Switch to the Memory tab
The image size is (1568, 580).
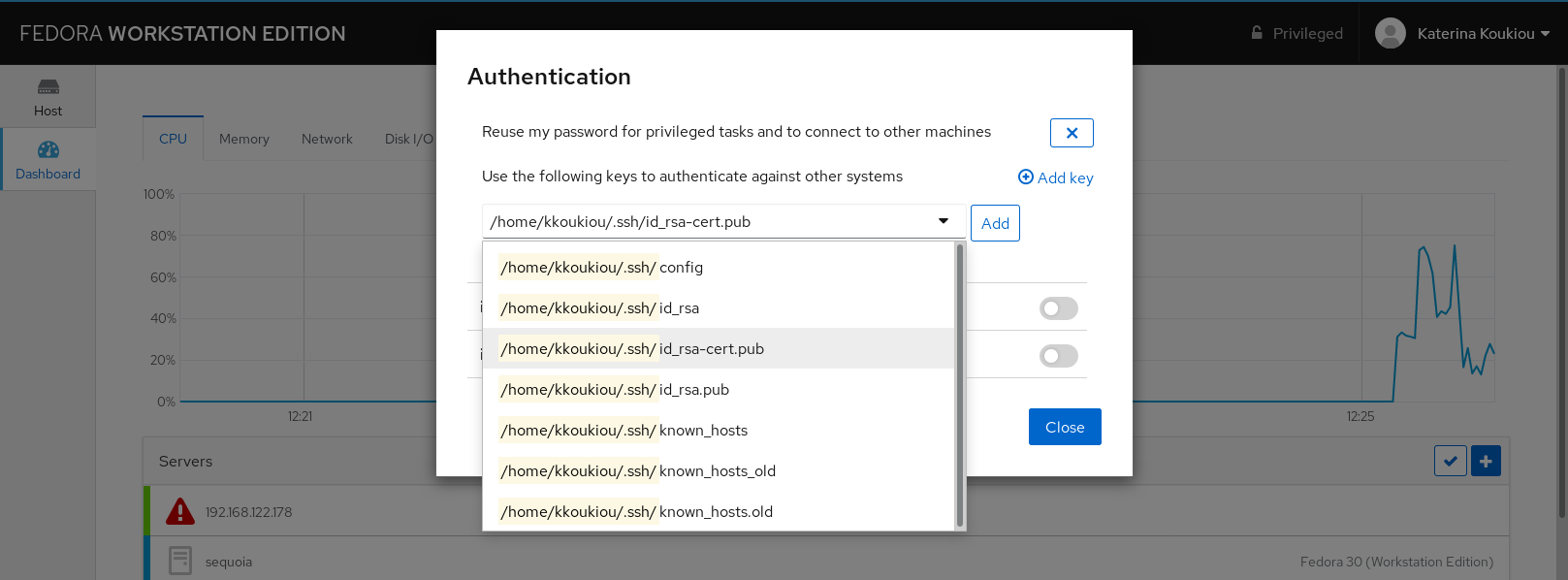pyautogui.click(x=244, y=139)
